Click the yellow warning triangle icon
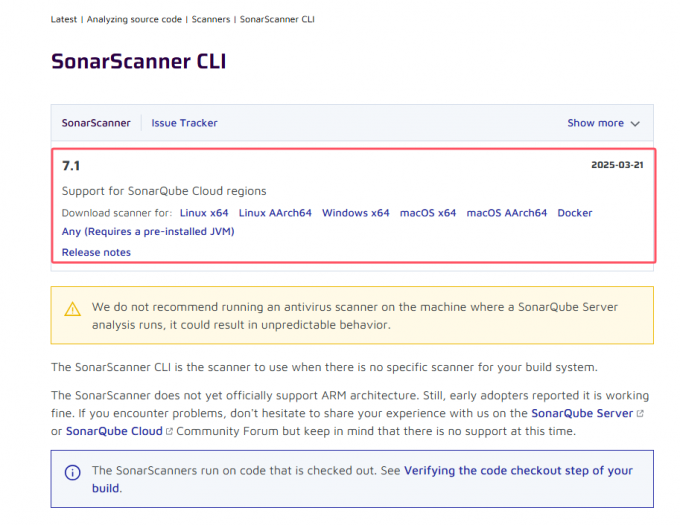 tap(72, 309)
